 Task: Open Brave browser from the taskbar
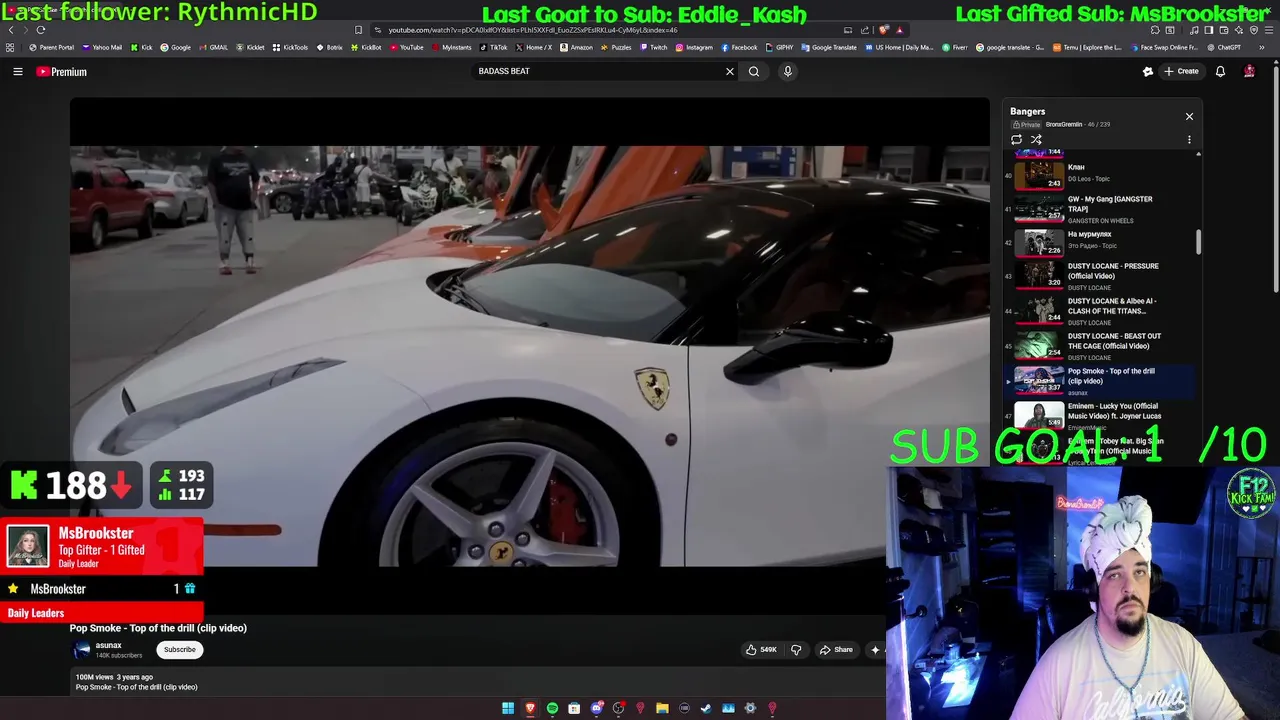tap(530, 708)
